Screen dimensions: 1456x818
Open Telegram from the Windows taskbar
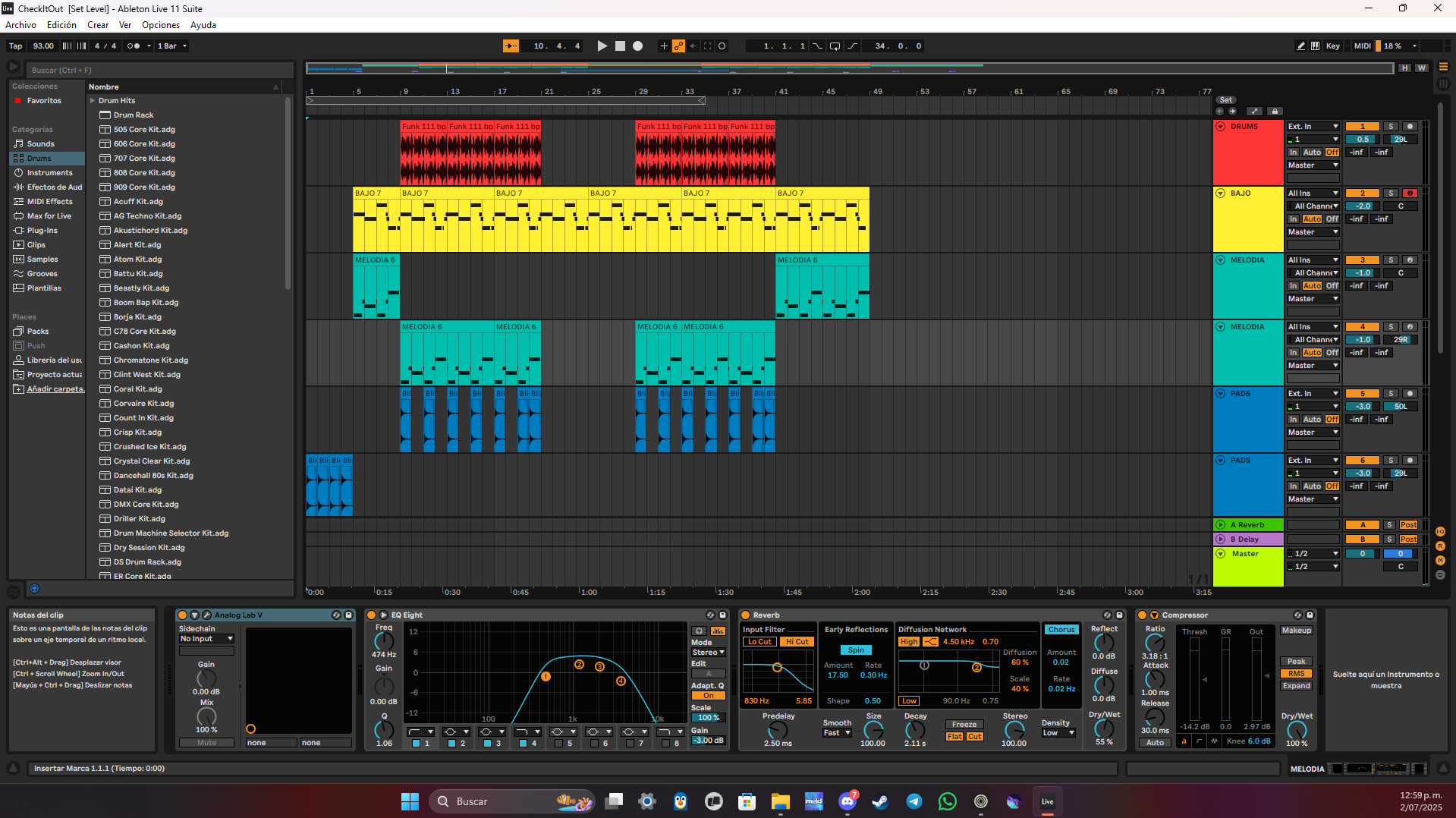(x=914, y=801)
